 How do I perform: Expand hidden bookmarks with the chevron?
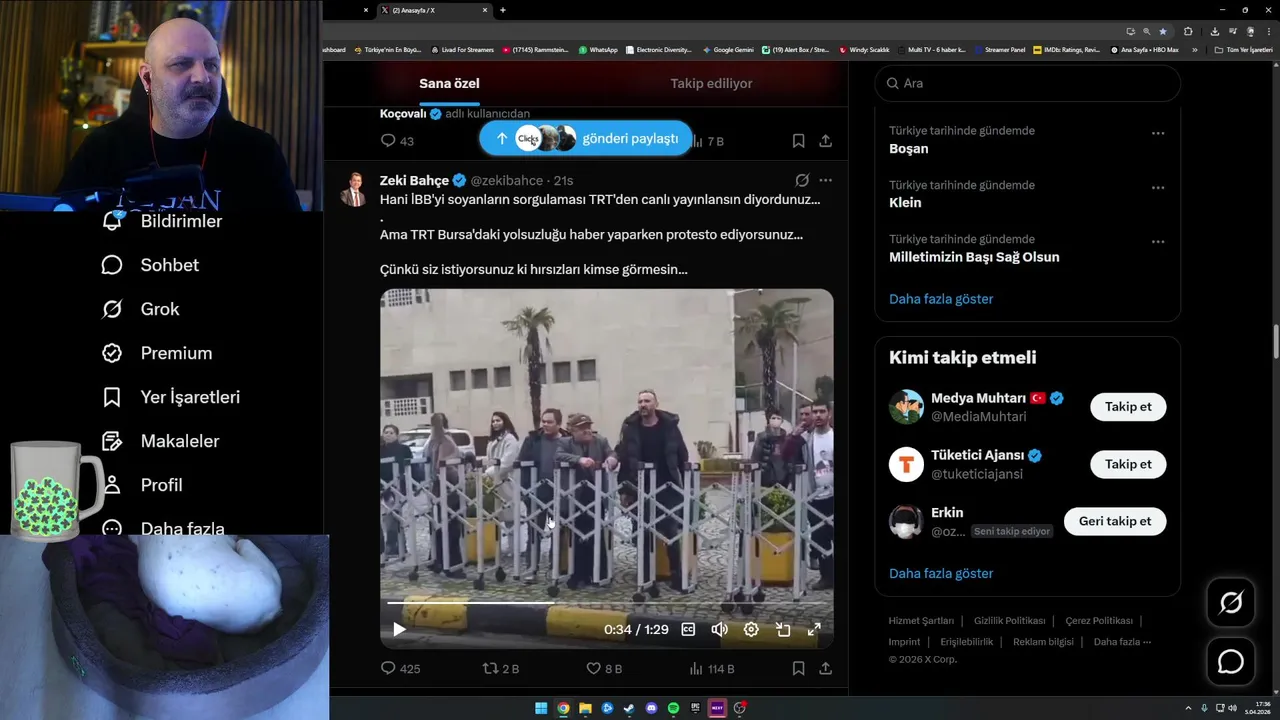[x=1194, y=49]
